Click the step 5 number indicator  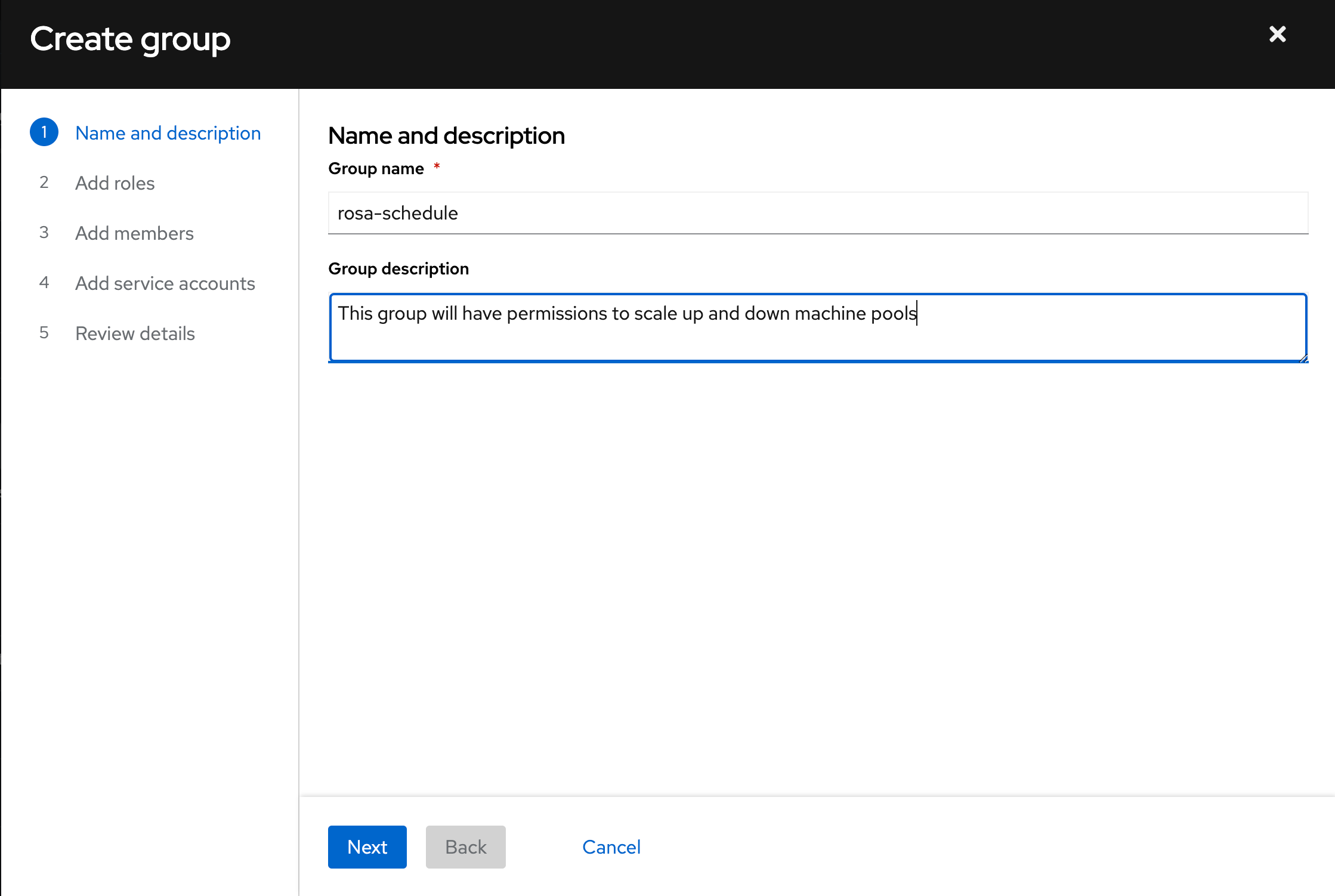pyautogui.click(x=44, y=333)
